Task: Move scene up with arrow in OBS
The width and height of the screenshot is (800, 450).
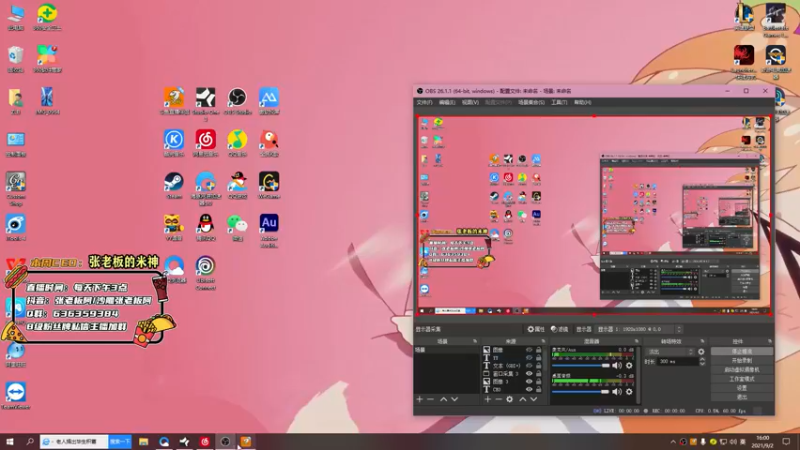Action: [x=443, y=399]
